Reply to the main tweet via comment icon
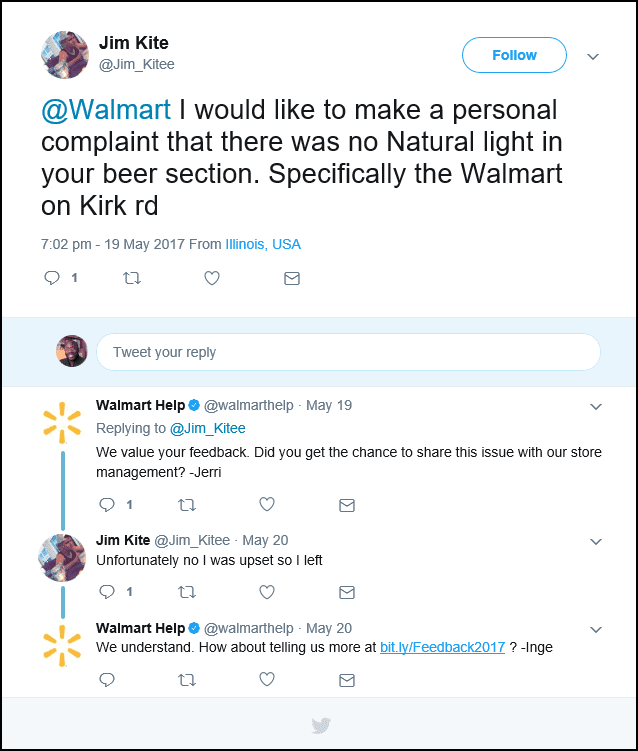Viewport: 638px width, 751px height. point(53,279)
